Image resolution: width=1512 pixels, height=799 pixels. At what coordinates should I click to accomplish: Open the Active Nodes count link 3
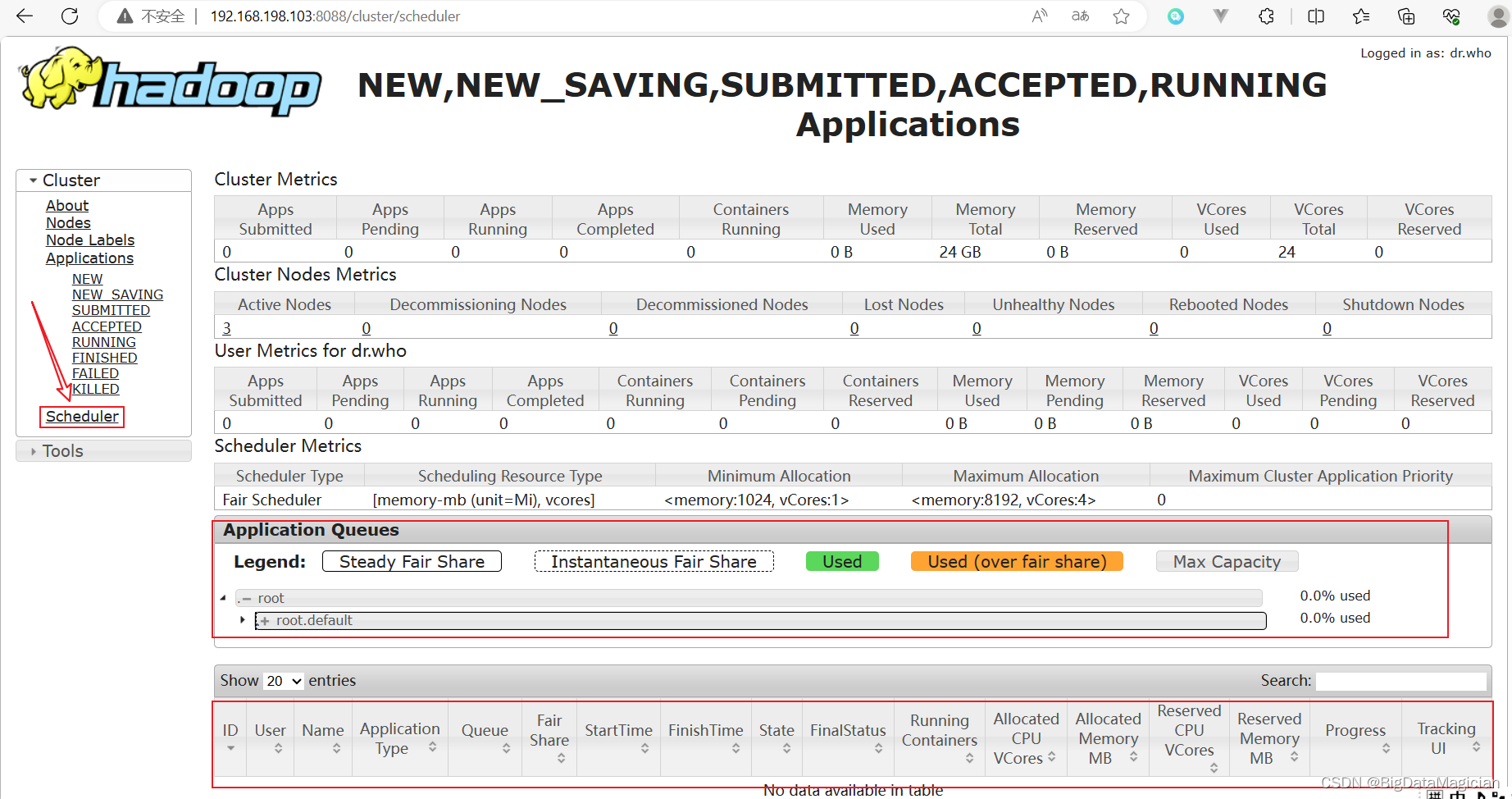[x=227, y=328]
